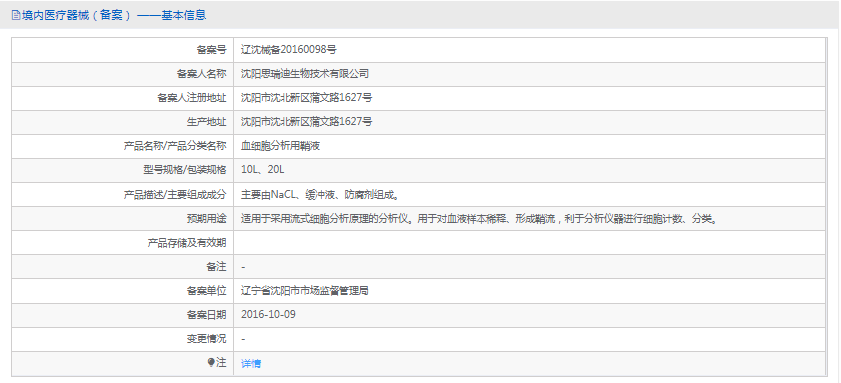Click the 备案人注册地址 value 沈阳市沈北新区蒲文路1627号
The width and height of the screenshot is (841, 383).
pos(307,98)
